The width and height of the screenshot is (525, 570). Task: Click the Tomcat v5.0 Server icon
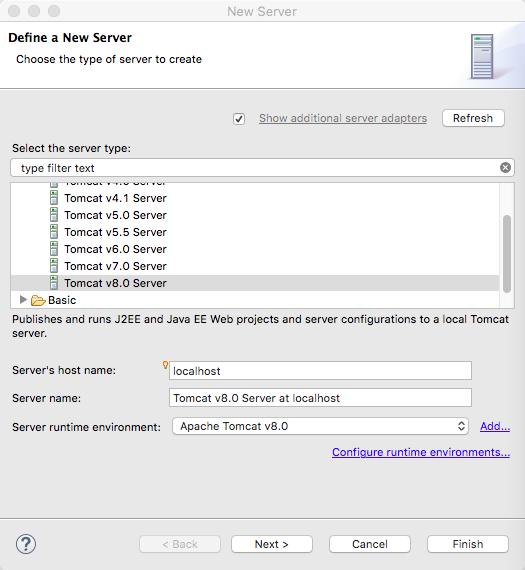54,215
